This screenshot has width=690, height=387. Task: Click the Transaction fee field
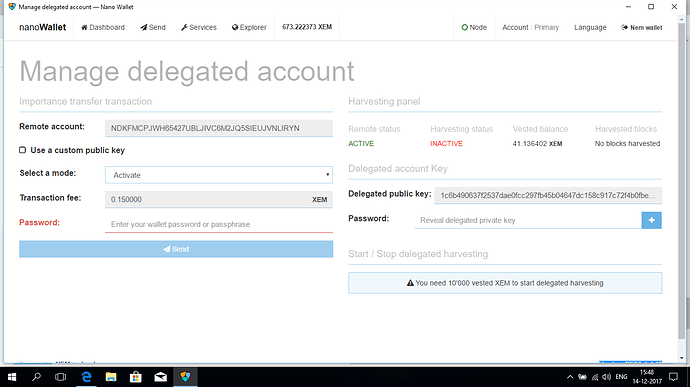pyautogui.click(x=219, y=199)
